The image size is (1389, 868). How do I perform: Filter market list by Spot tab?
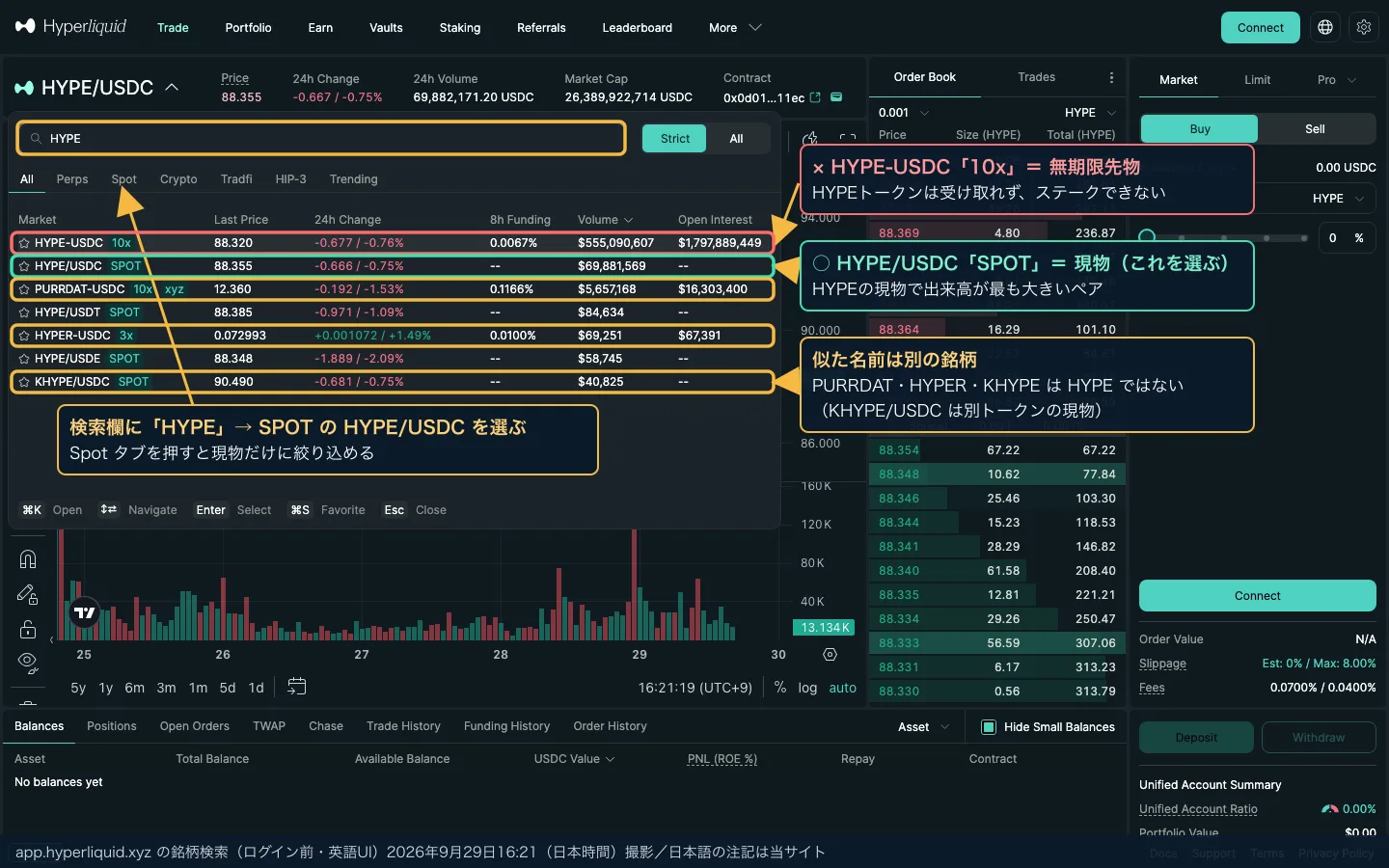[123, 179]
